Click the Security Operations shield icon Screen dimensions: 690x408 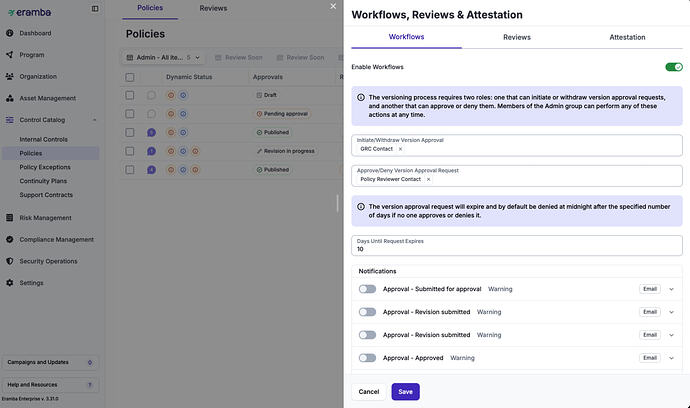[10, 261]
